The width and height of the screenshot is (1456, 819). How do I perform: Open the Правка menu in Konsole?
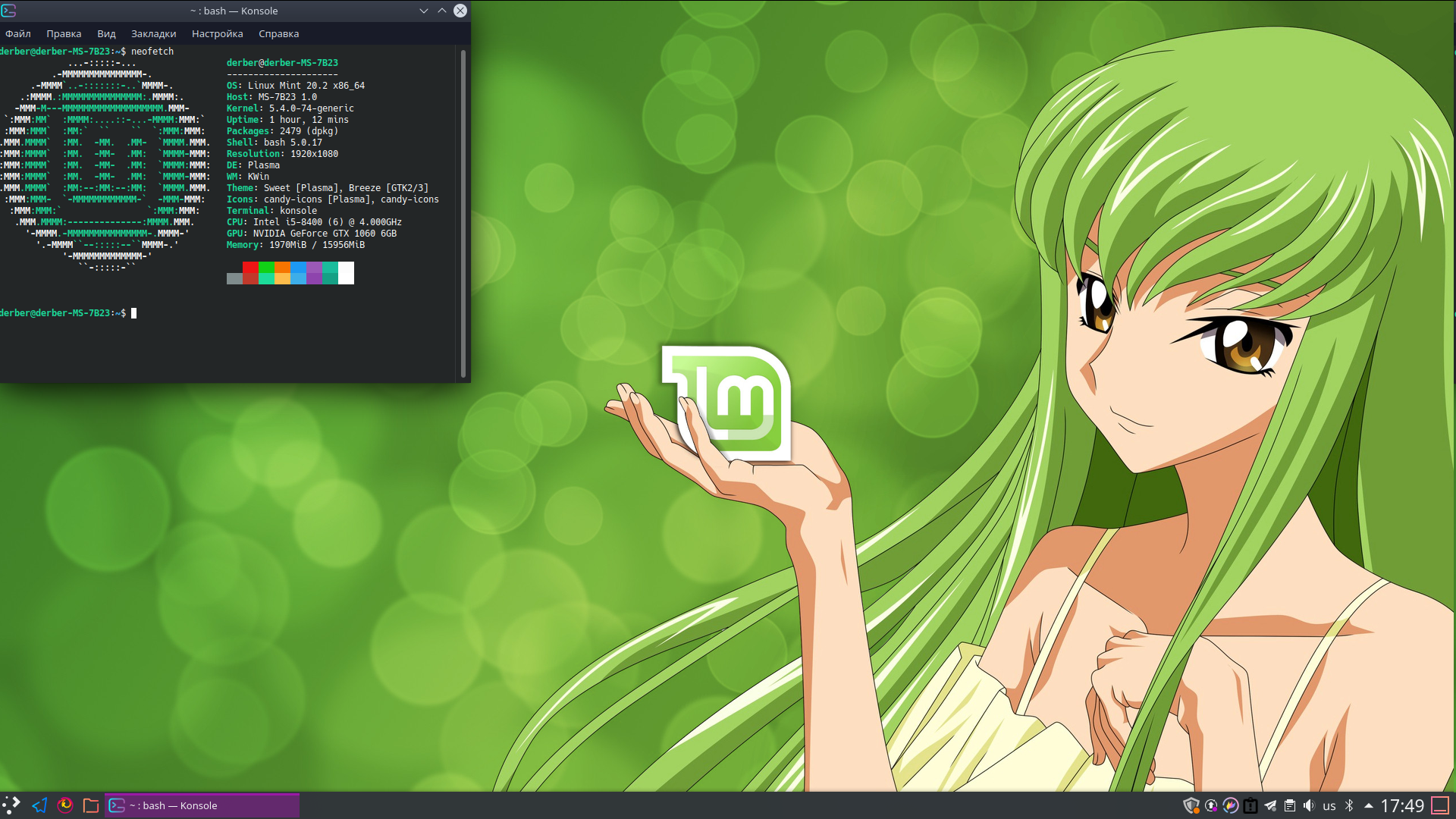[x=64, y=33]
